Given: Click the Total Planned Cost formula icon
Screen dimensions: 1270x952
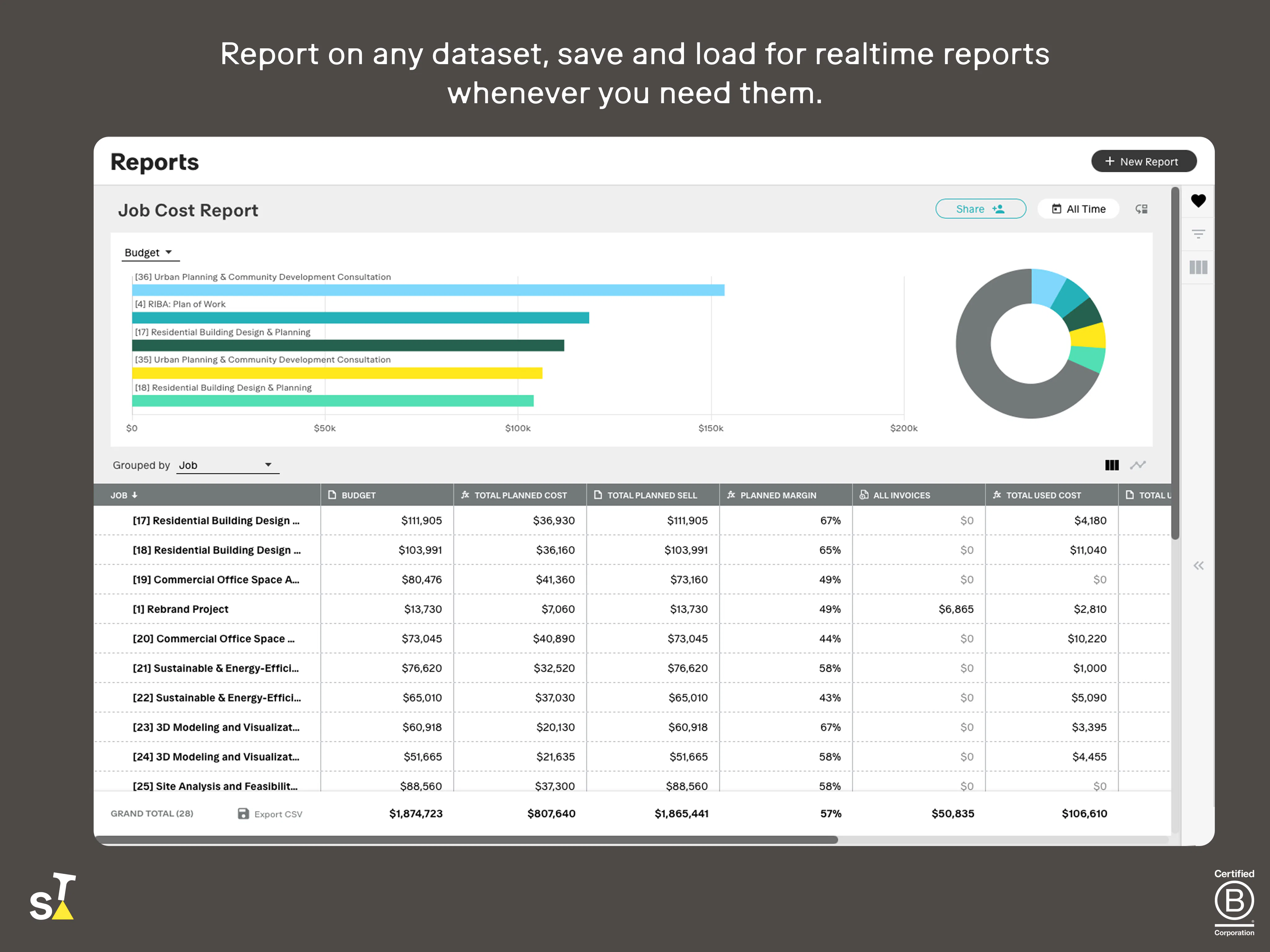Looking at the screenshot, I should pyautogui.click(x=465, y=495).
